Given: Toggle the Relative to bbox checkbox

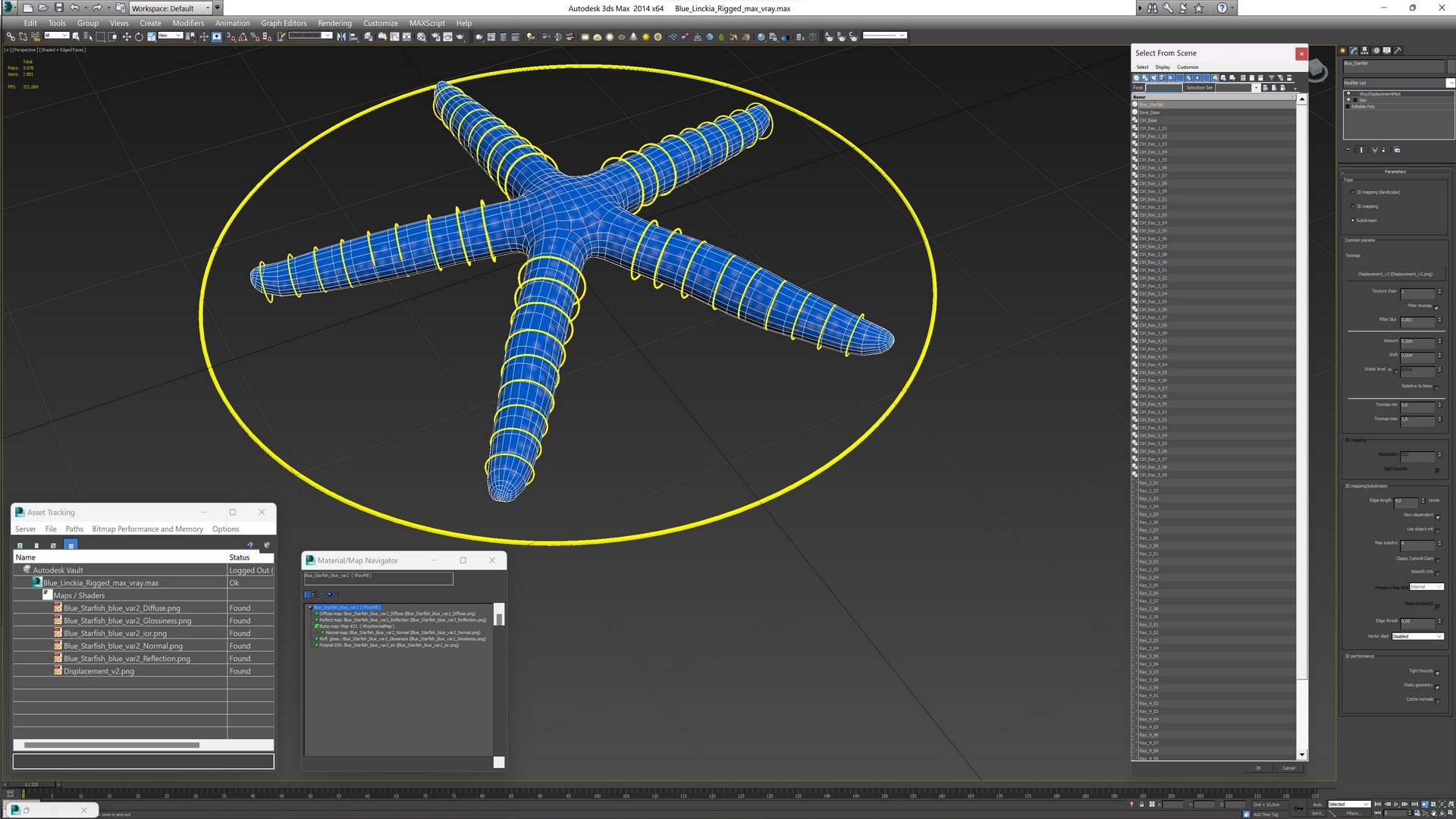Looking at the screenshot, I should click(1437, 388).
